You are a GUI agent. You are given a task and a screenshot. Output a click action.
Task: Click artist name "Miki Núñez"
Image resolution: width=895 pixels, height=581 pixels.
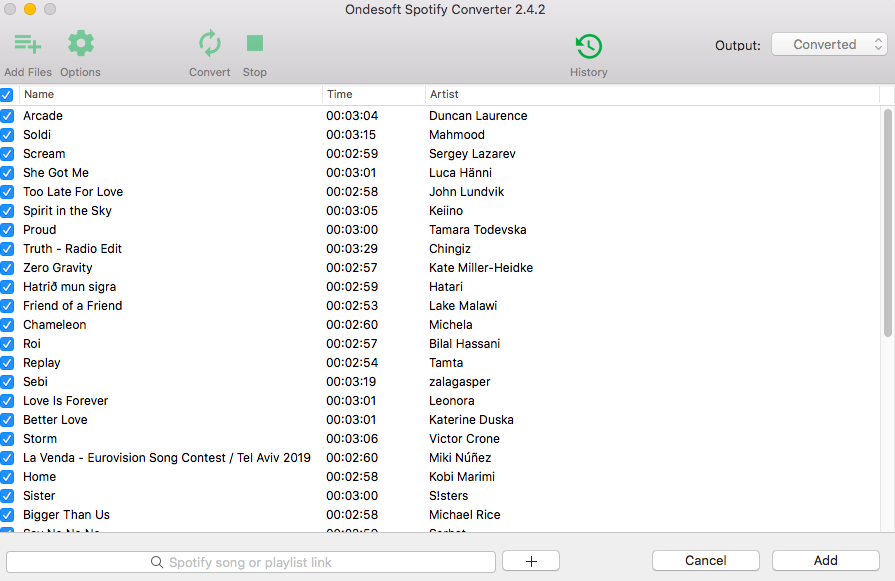pyautogui.click(x=460, y=458)
